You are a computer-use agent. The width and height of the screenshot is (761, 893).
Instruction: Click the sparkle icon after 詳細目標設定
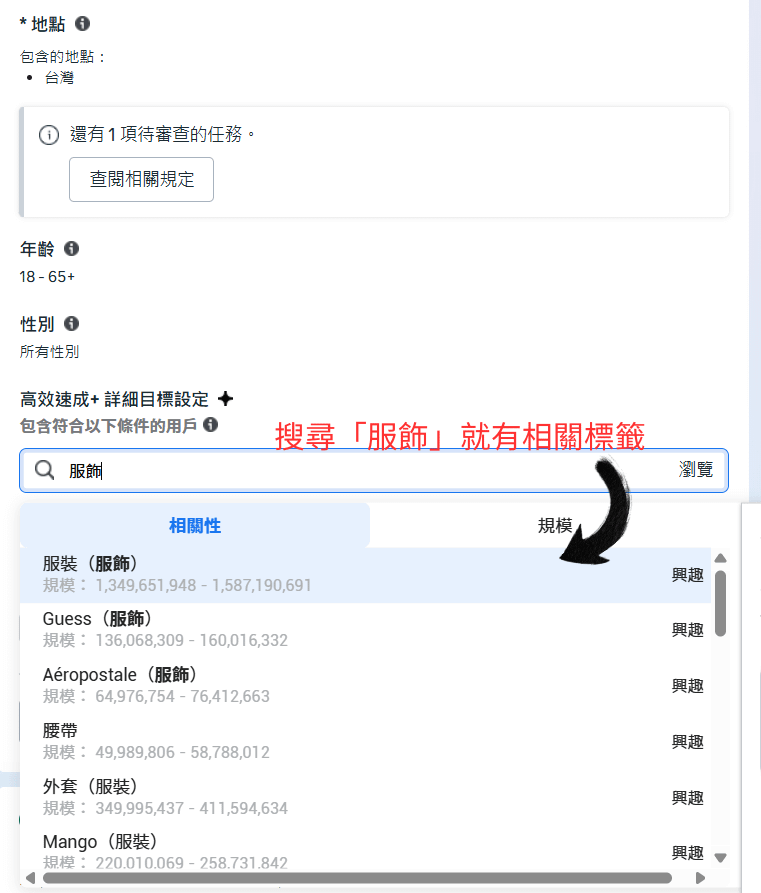tap(226, 399)
